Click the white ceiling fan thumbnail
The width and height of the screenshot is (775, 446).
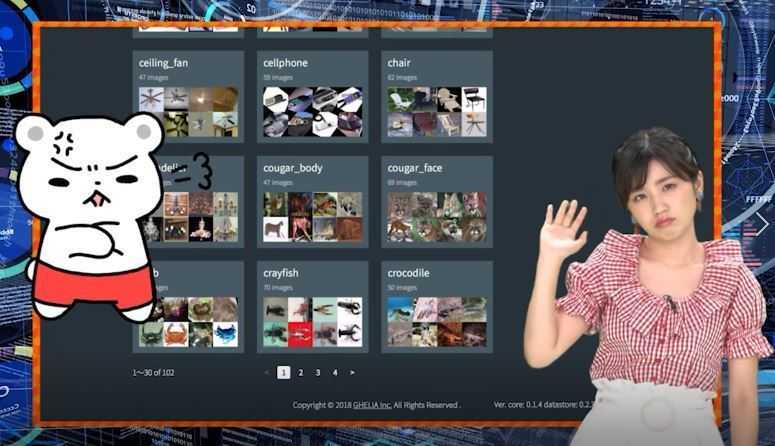click(151, 99)
